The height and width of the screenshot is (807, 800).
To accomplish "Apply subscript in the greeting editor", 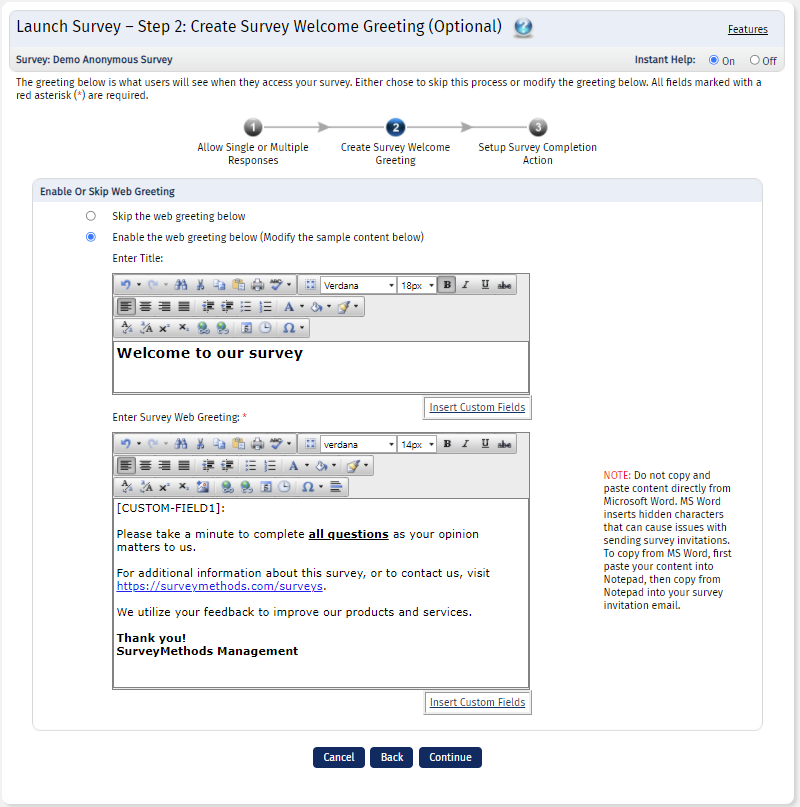I will [184, 487].
